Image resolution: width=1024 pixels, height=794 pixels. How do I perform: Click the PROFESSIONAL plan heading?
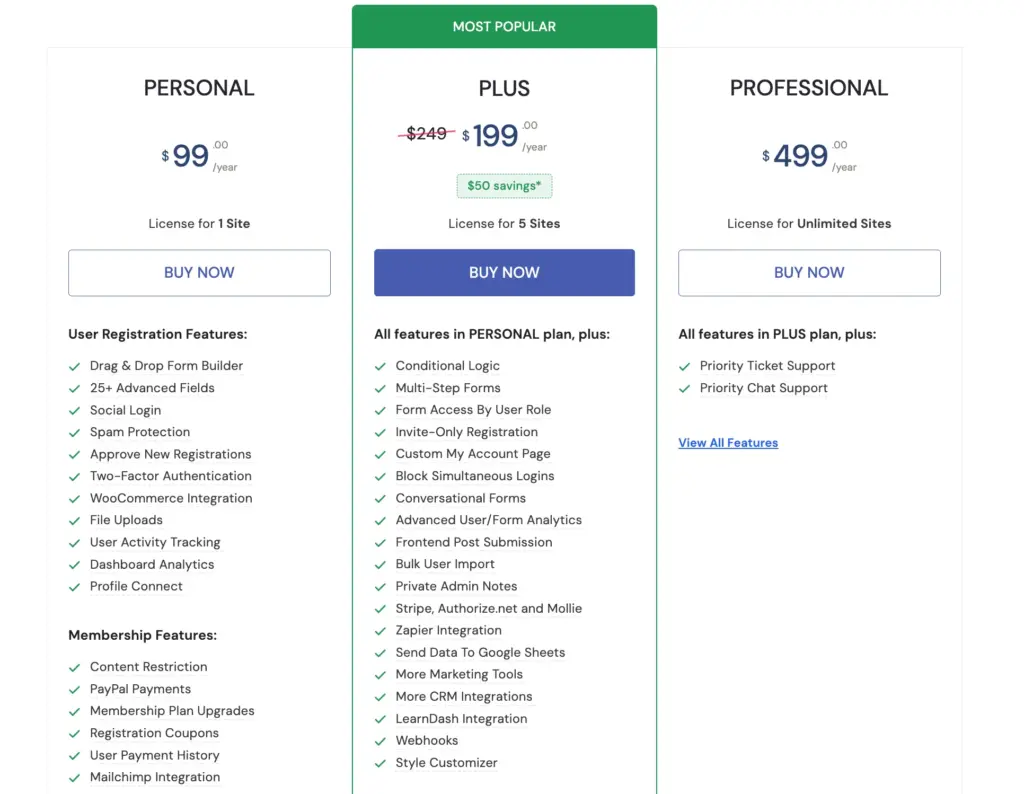point(809,88)
